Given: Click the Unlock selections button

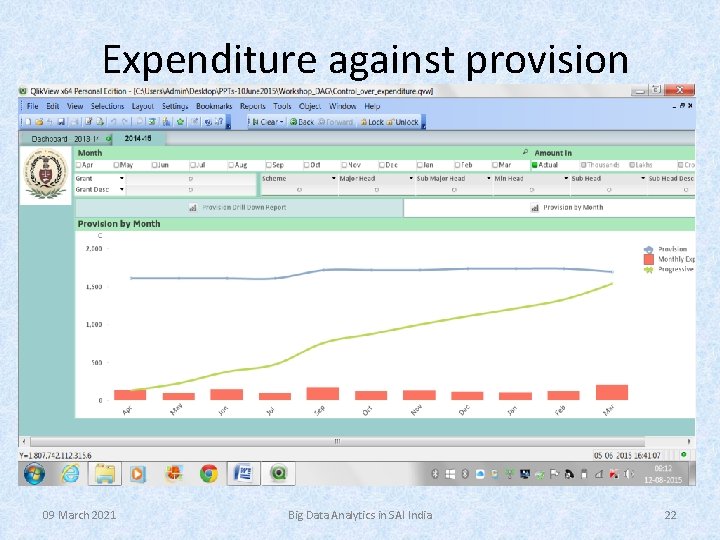Looking at the screenshot, I should coord(402,122).
